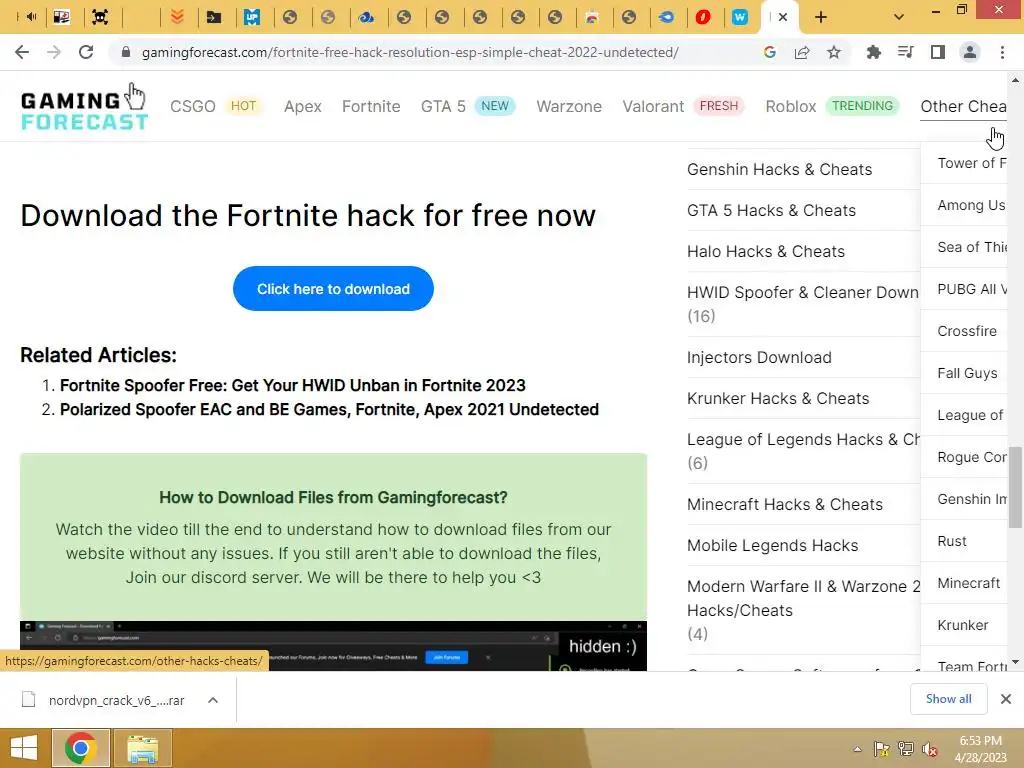Open the Valorant menu item
The width and height of the screenshot is (1024, 768).
coord(653,106)
